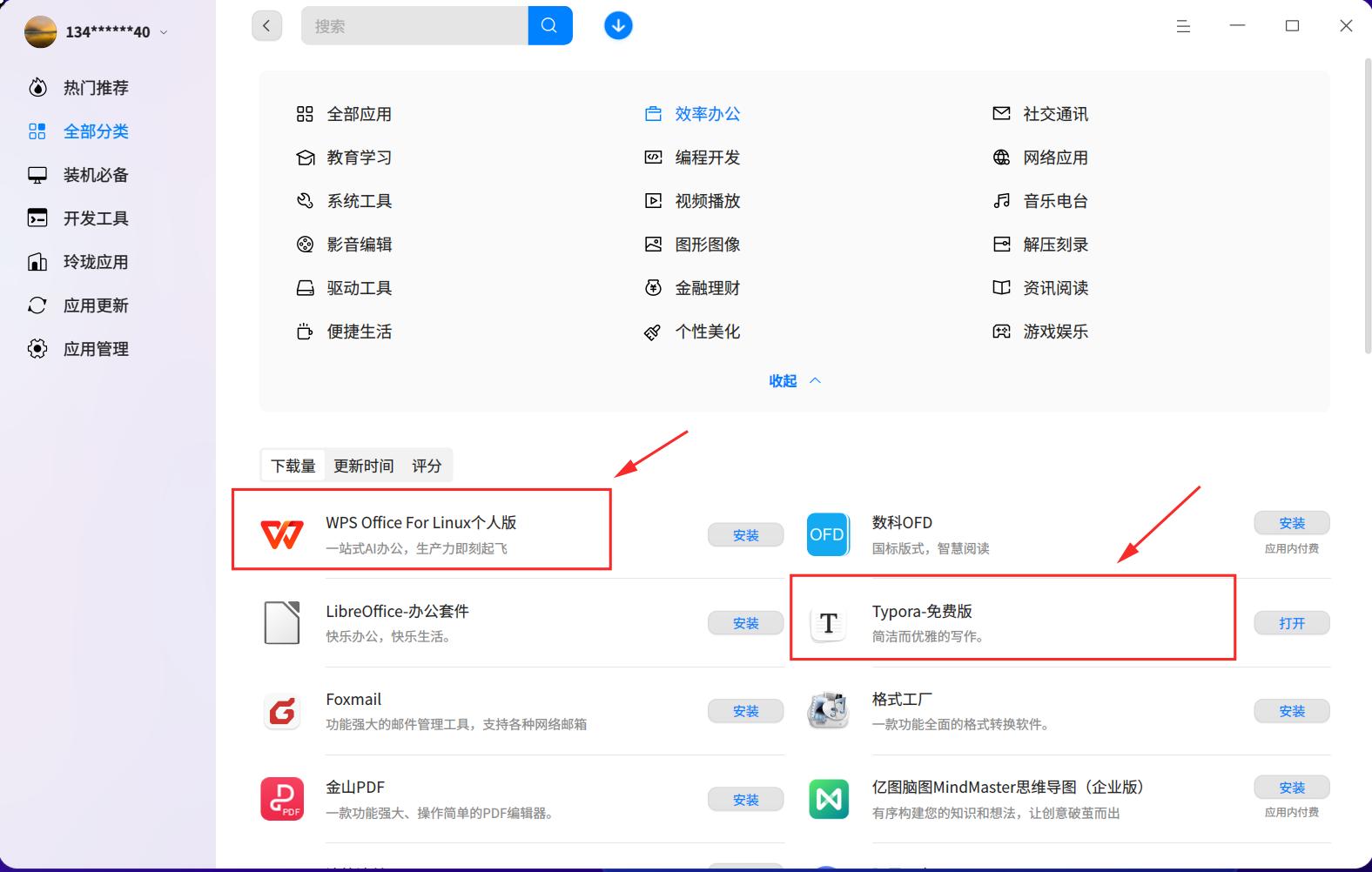The image size is (1372, 872).
Task: Go back with the left chevron button
Action: (266, 26)
